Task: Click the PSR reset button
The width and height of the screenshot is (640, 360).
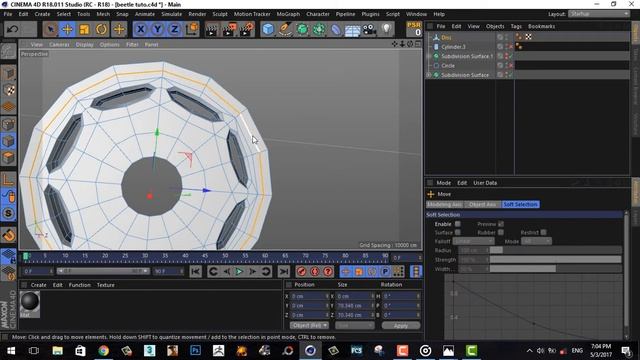Action: [x=414, y=29]
